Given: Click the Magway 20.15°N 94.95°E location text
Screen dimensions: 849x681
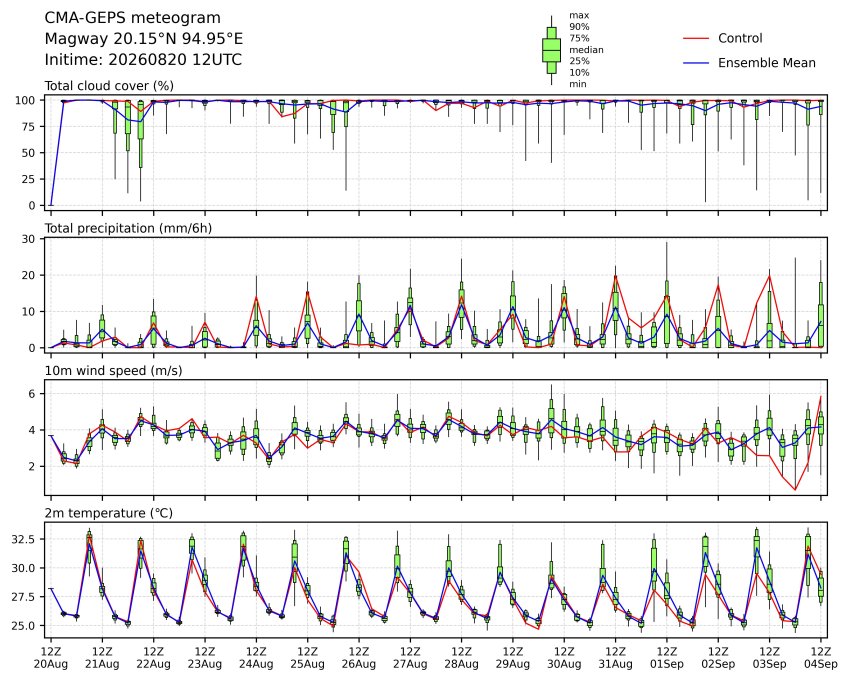Looking at the screenshot, I should [x=143, y=39].
